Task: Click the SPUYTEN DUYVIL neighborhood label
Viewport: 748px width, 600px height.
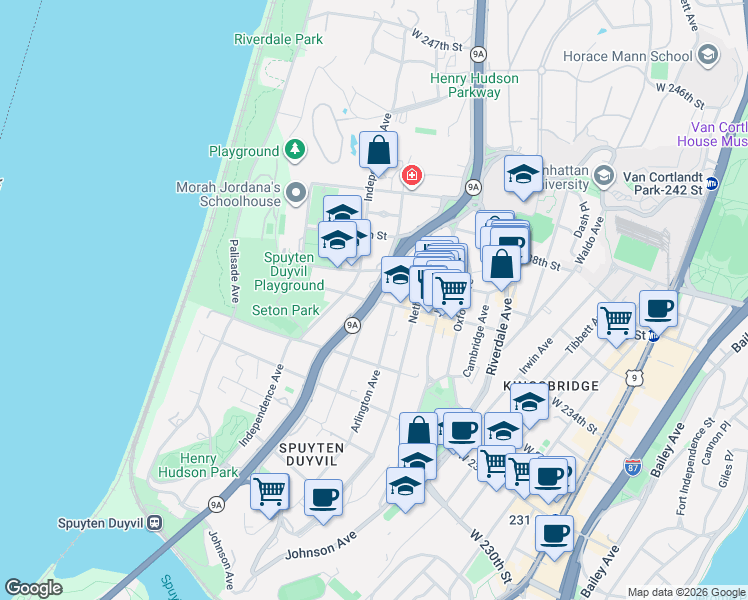Action: [x=312, y=455]
